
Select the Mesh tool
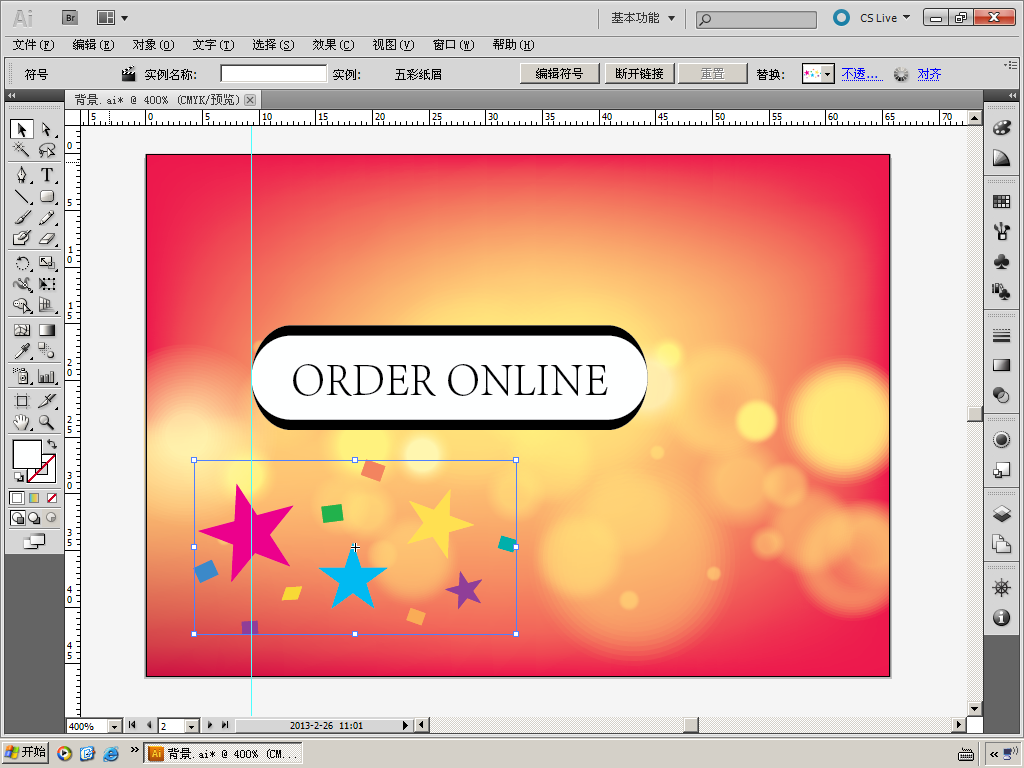22,330
